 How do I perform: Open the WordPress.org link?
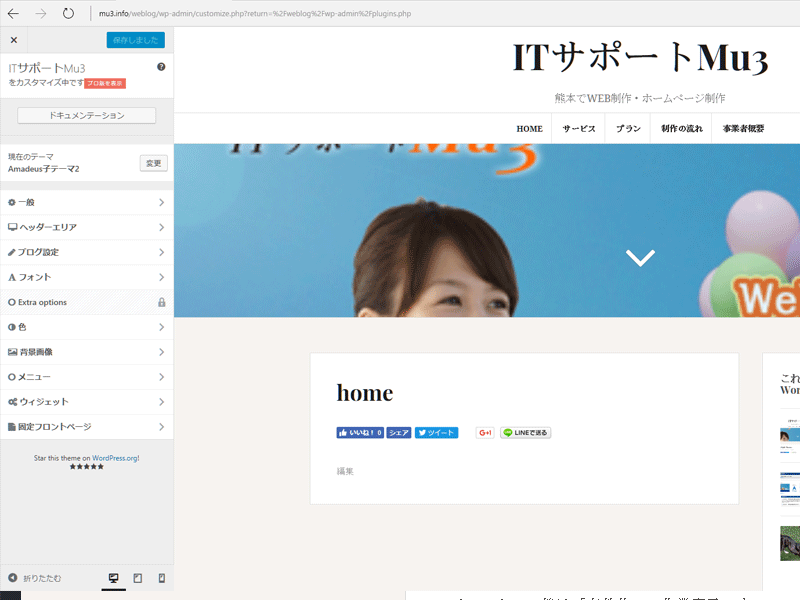pos(115,458)
